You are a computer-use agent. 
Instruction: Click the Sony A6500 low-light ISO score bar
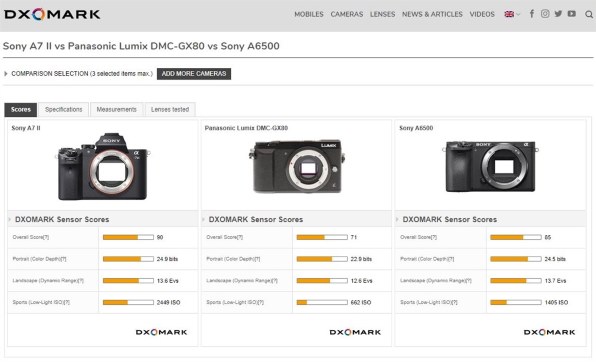(516, 302)
